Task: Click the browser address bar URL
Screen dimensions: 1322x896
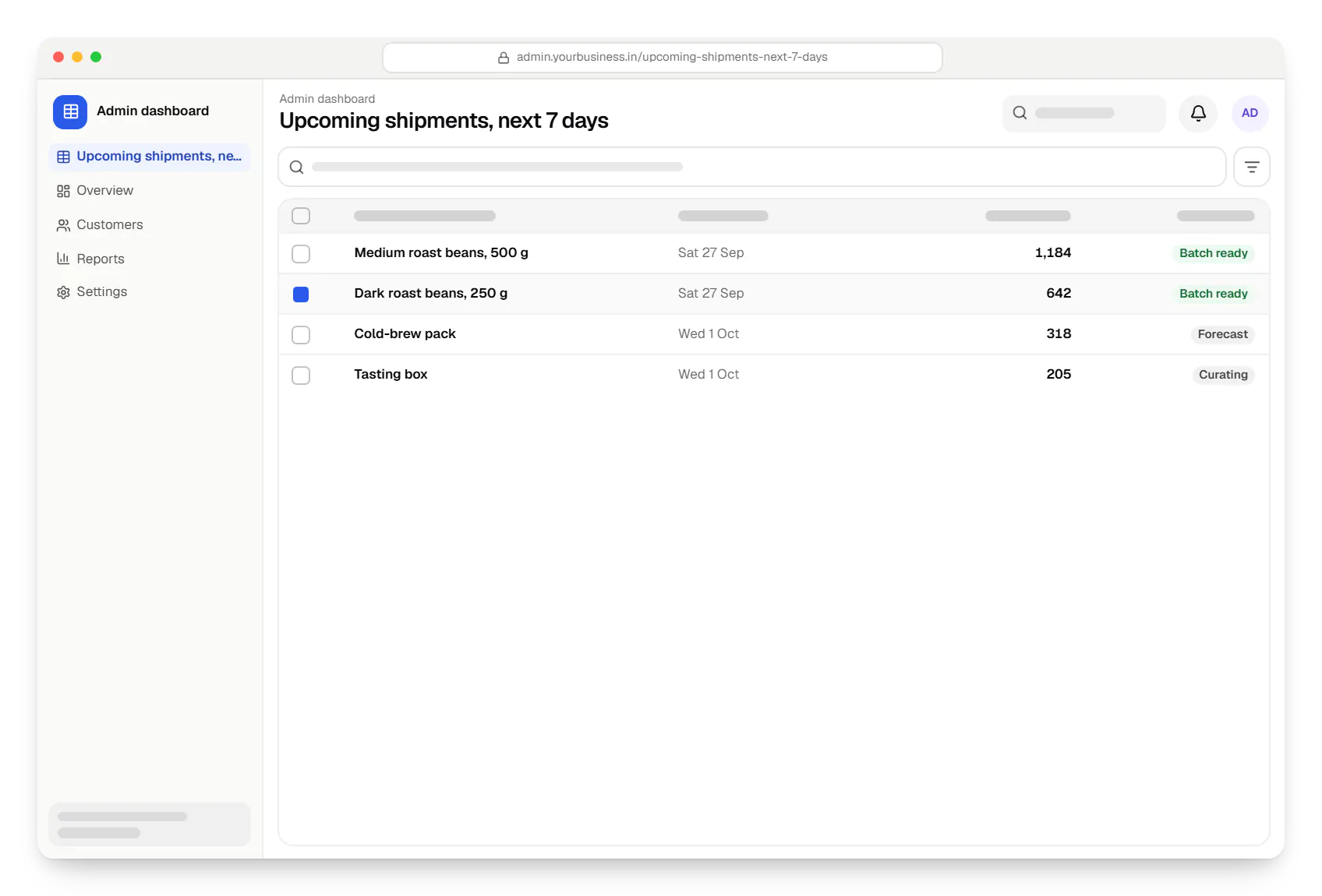Action: click(x=663, y=58)
